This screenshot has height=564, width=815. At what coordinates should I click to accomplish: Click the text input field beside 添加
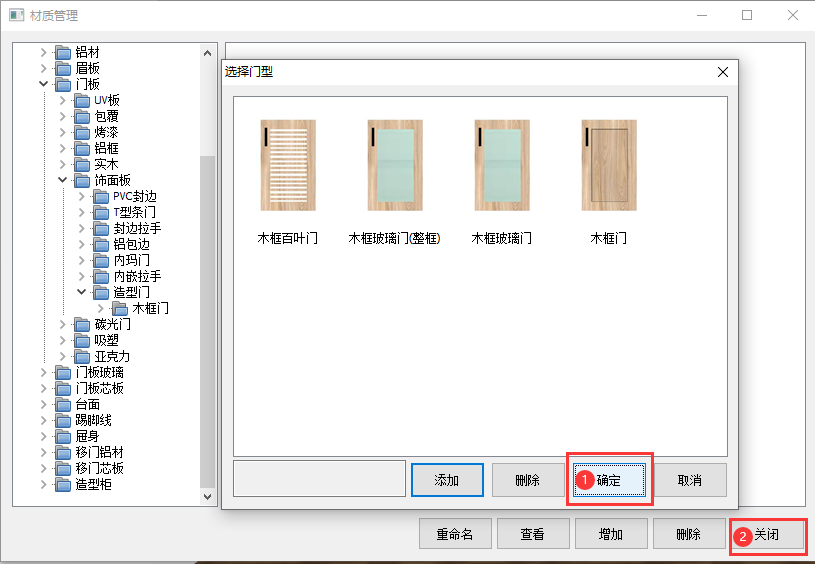point(319,479)
